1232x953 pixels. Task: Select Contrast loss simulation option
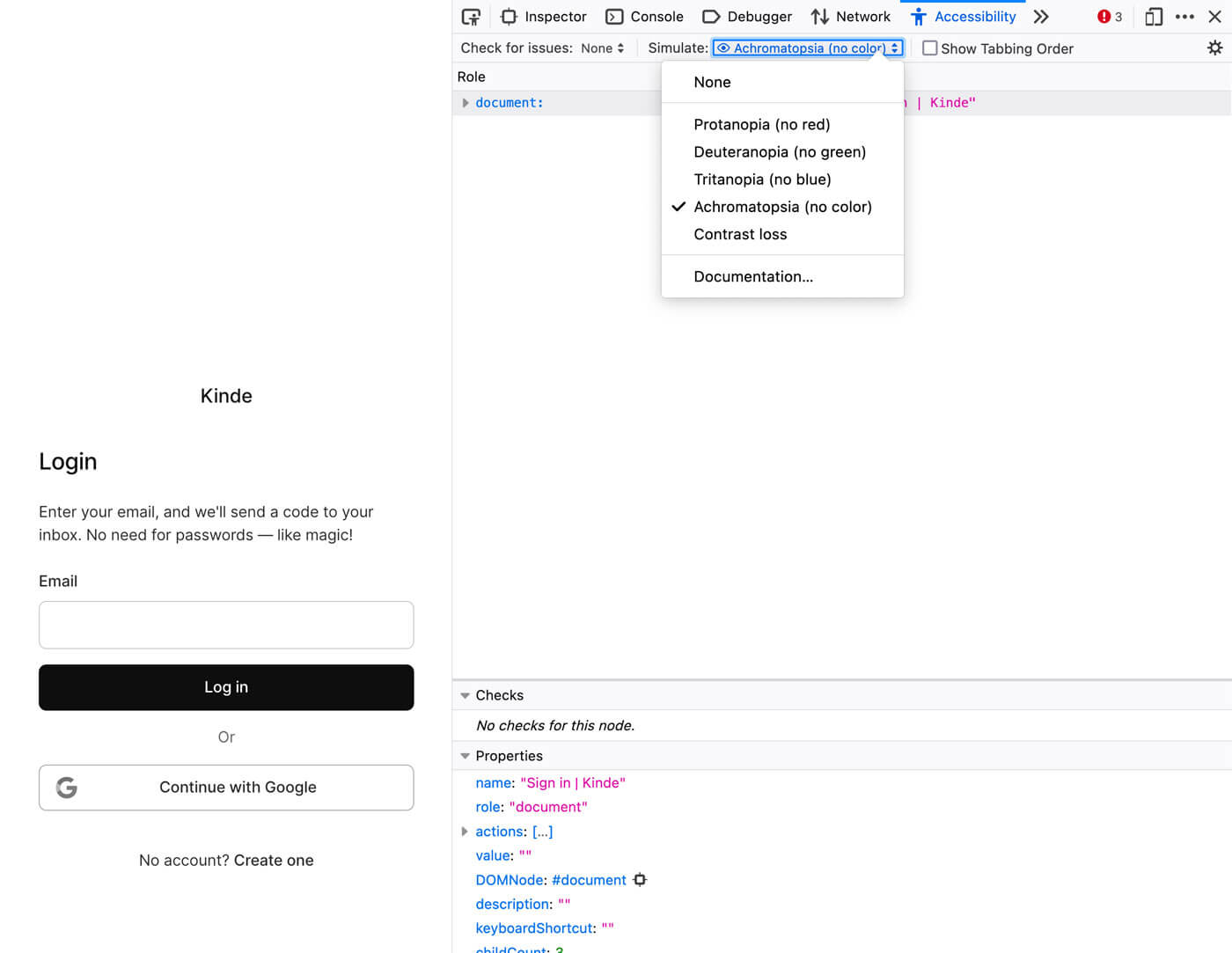[740, 234]
